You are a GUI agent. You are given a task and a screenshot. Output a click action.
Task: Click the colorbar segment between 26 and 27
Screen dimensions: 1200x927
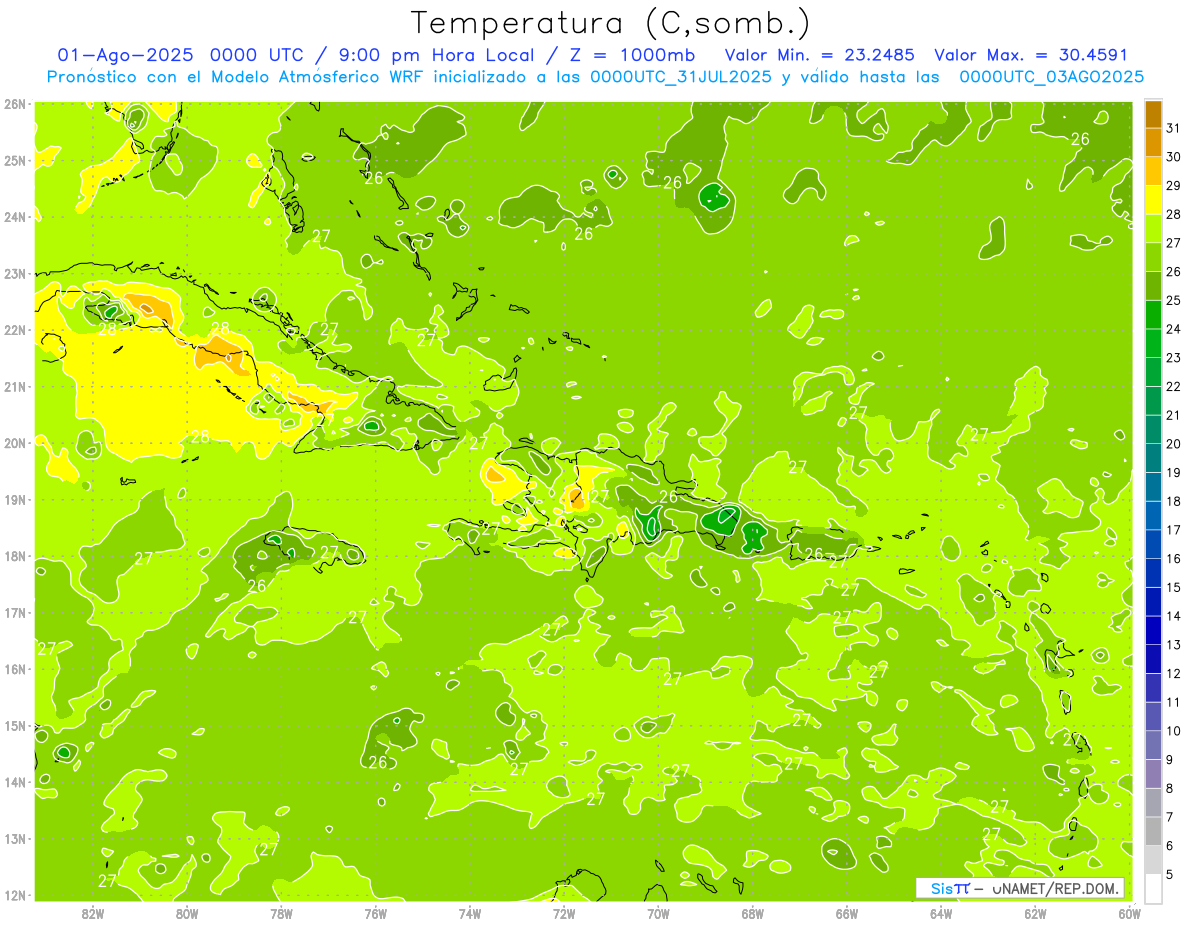point(1153,256)
